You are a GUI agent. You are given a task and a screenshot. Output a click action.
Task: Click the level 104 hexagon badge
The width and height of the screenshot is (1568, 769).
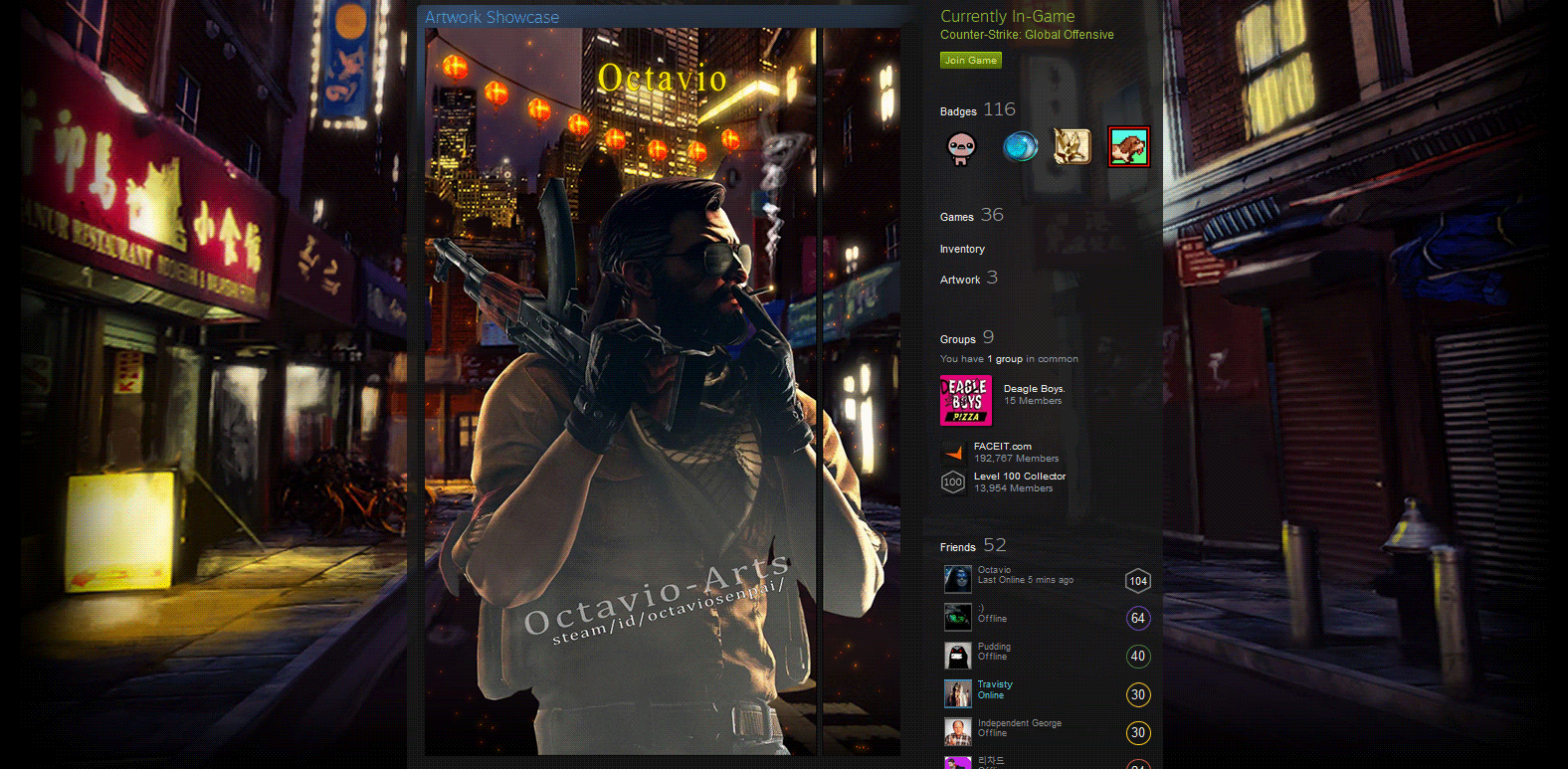[1138, 581]
